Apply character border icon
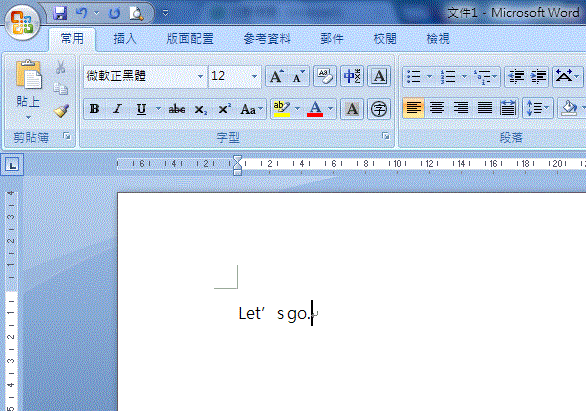The width and height of the screenshot is (586, 411). [x=379, y=76]
